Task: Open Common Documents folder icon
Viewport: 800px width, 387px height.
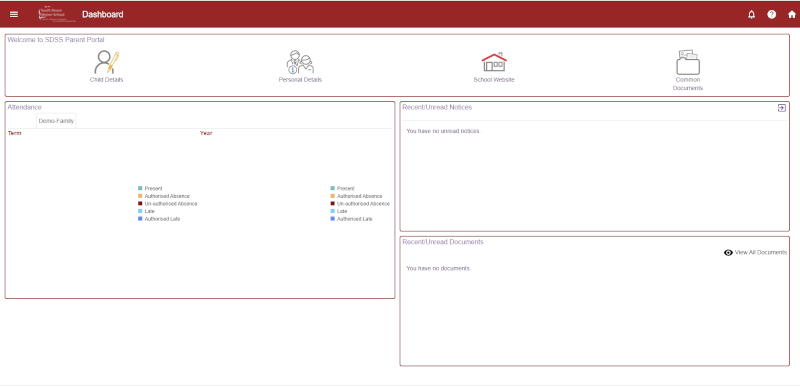Action: [688, 62]
